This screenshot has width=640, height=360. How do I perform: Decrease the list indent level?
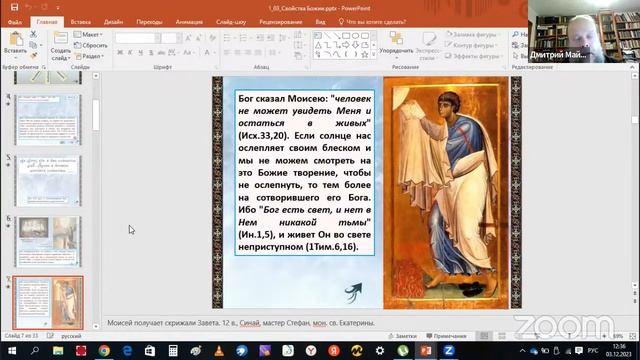(x=260, y=38)
